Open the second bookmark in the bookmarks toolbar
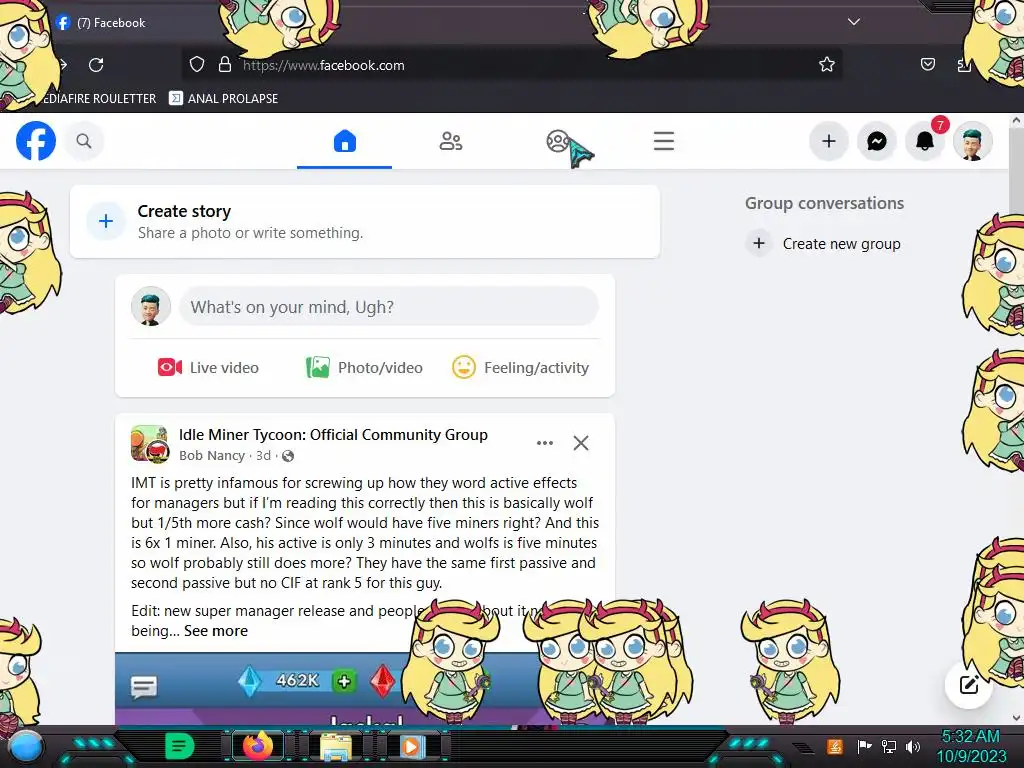 click(x=223, y=99)
